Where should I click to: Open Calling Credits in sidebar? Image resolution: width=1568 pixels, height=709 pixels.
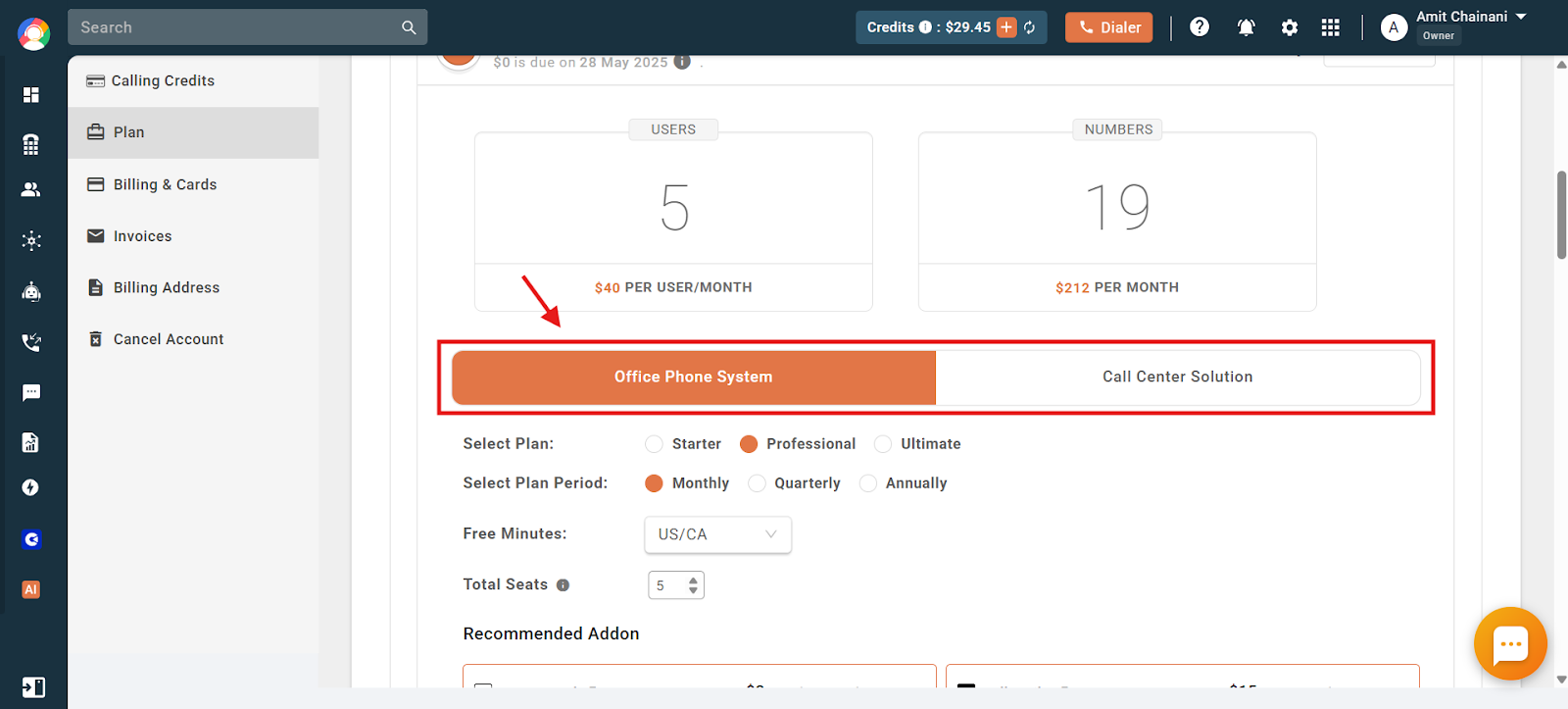[x=193, y=81]
